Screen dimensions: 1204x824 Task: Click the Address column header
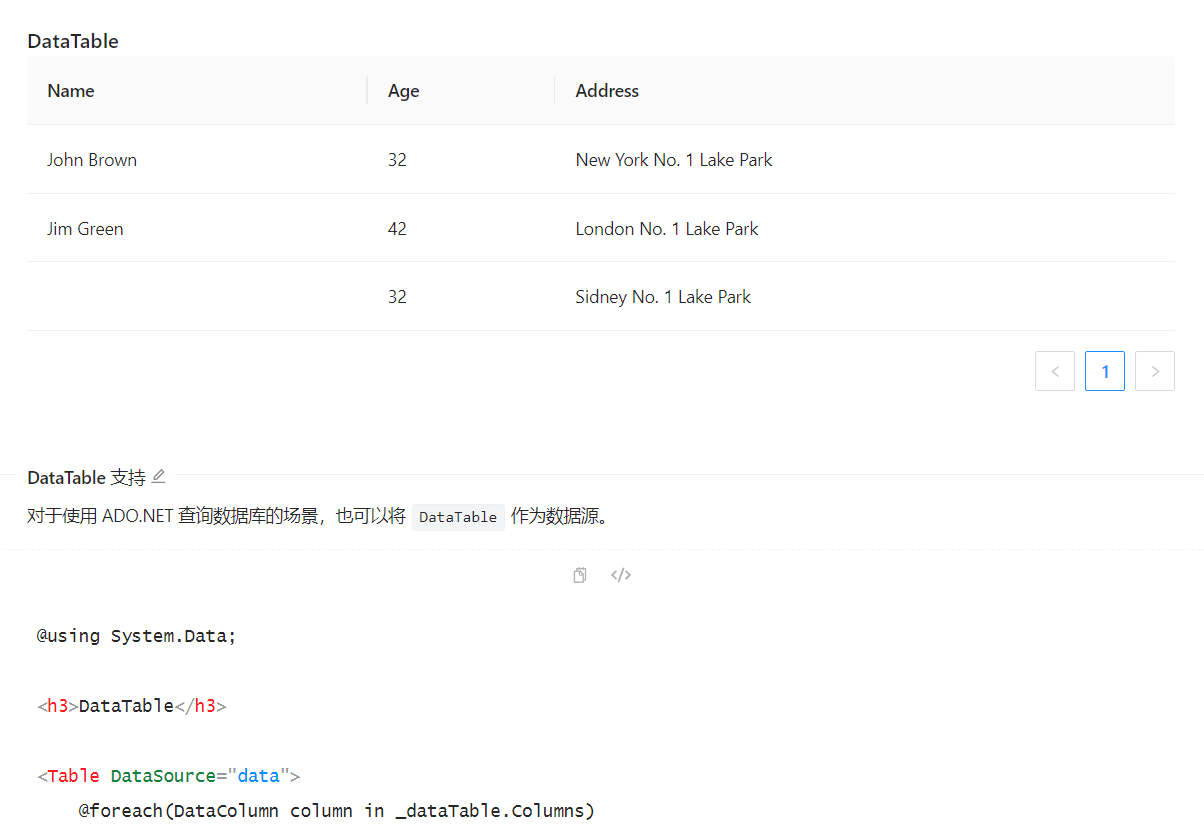[865, 91]
